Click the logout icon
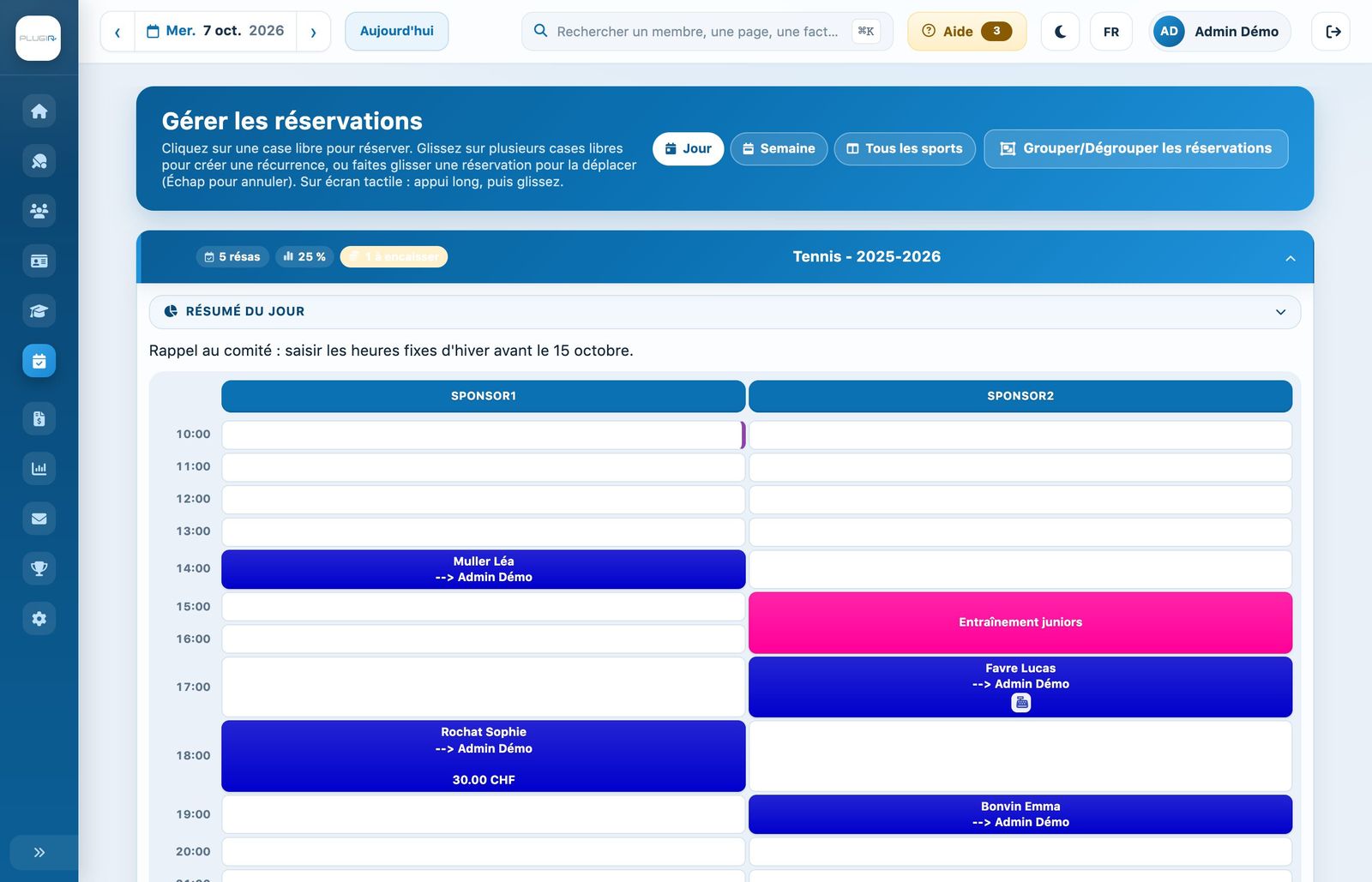This screenshot has height=882, width=1372. (x=1332, y=32)
